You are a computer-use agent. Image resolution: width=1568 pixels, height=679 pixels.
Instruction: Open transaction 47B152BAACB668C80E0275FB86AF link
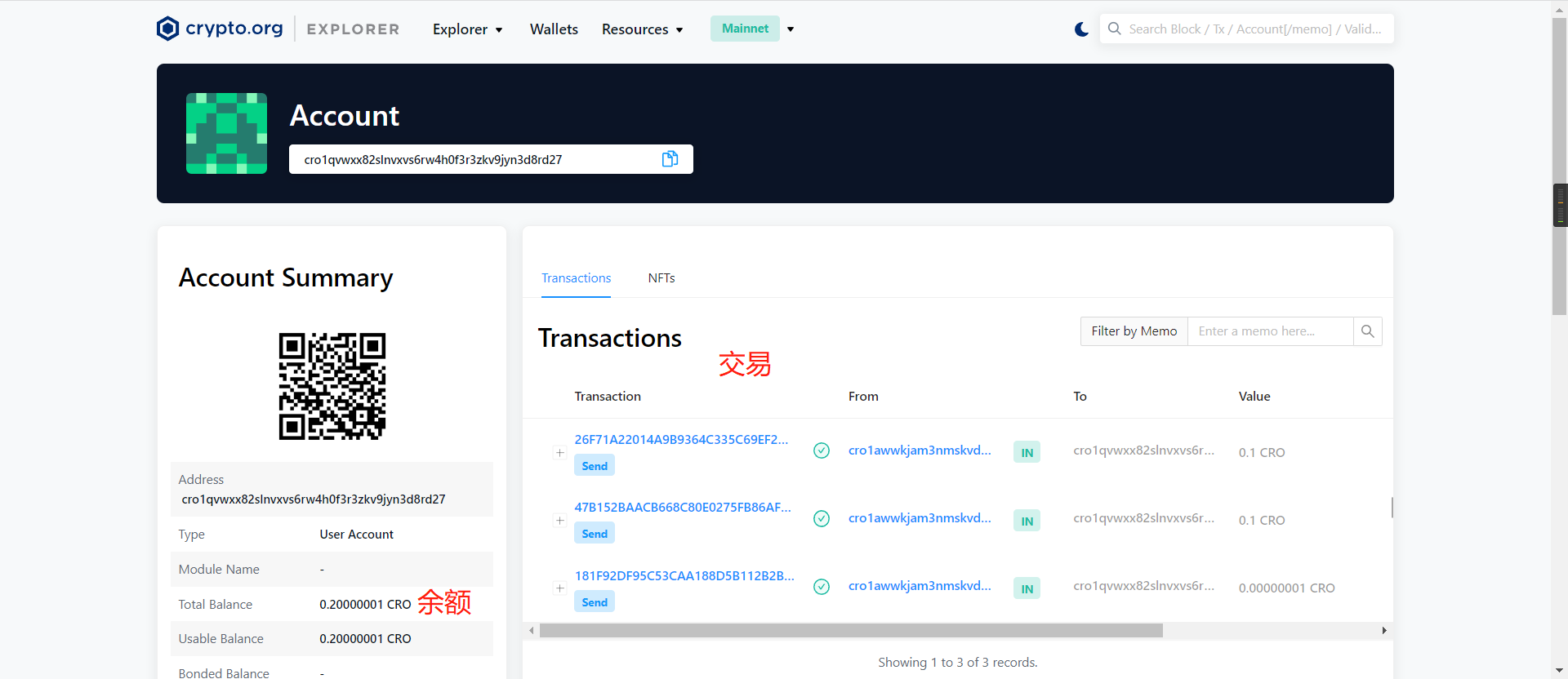(682, 508)
